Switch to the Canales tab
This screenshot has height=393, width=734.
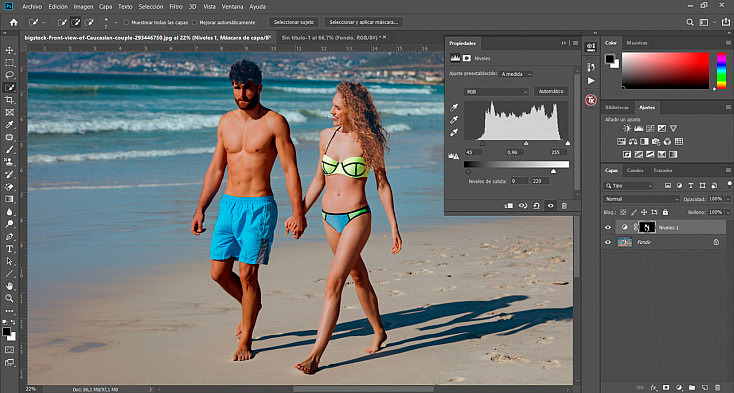point(635,170)
